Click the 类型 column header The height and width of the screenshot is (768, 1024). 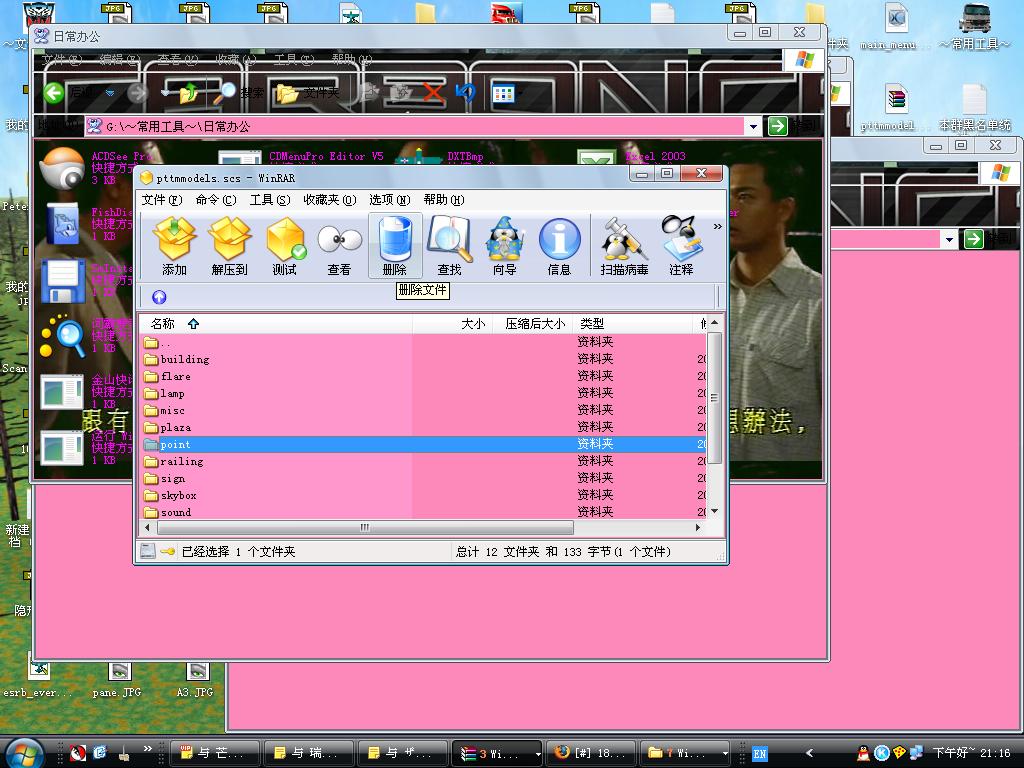coord(592,324)
